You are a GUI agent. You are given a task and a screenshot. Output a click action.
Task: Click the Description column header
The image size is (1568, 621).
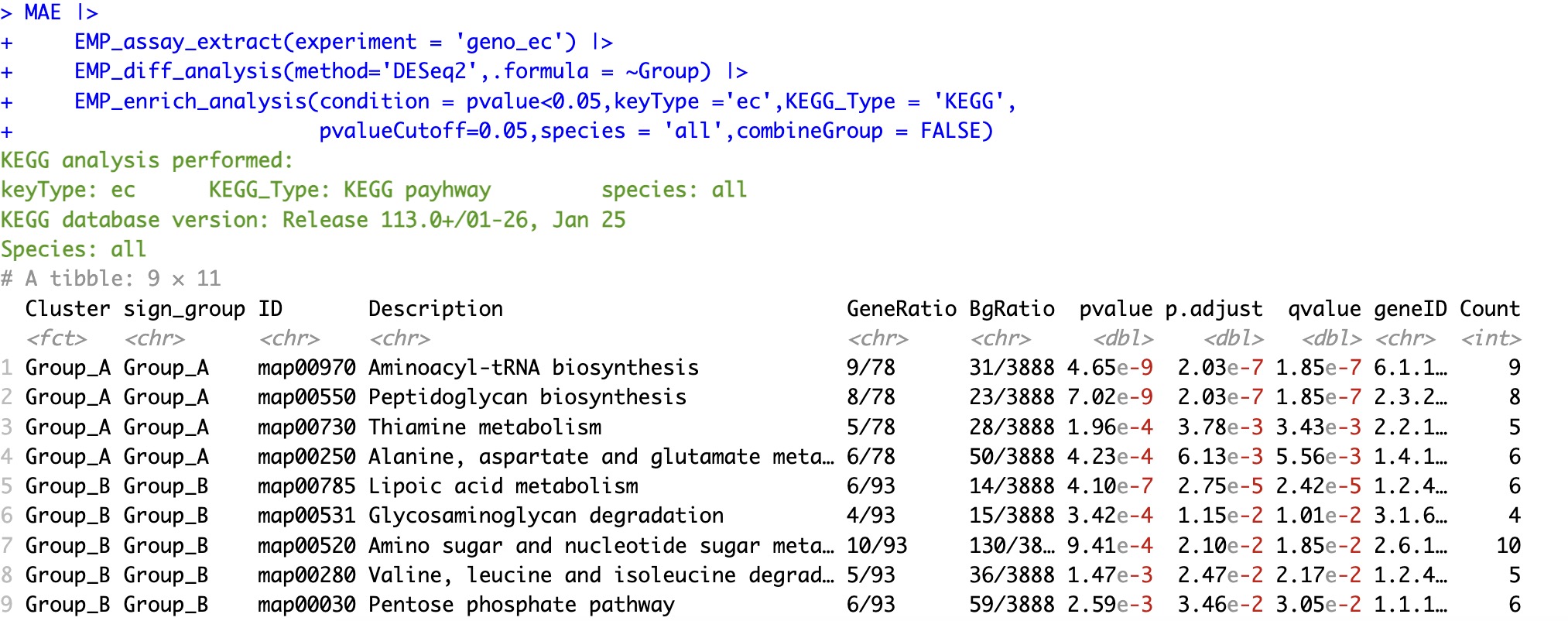435,309
